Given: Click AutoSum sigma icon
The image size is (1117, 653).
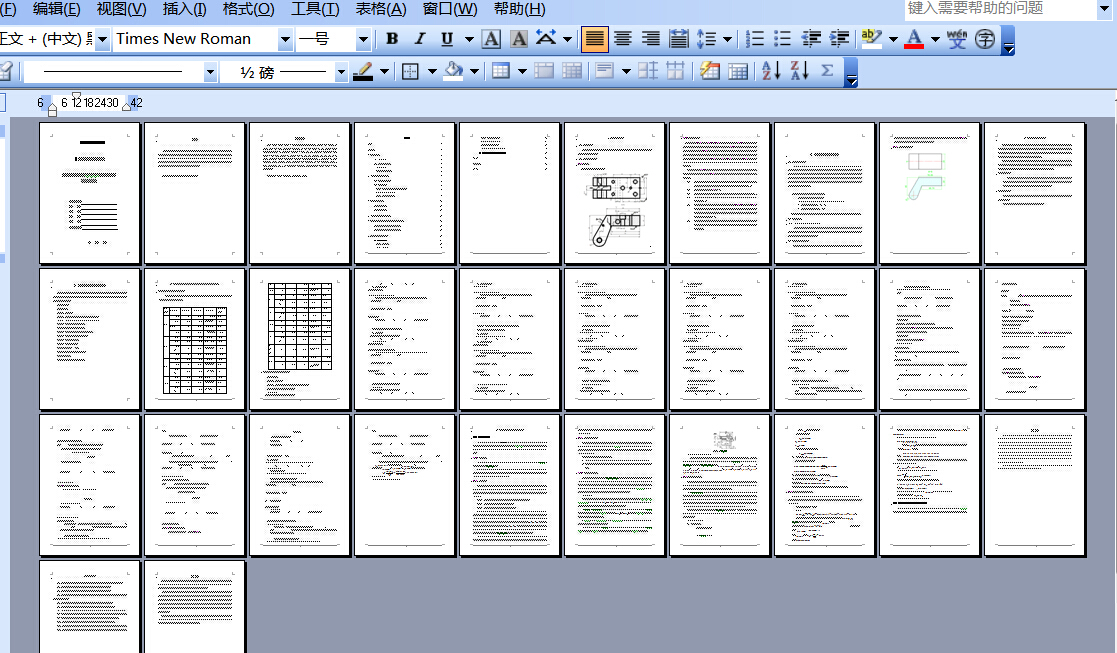Looking at the screenshot, I should click(827, 71).
